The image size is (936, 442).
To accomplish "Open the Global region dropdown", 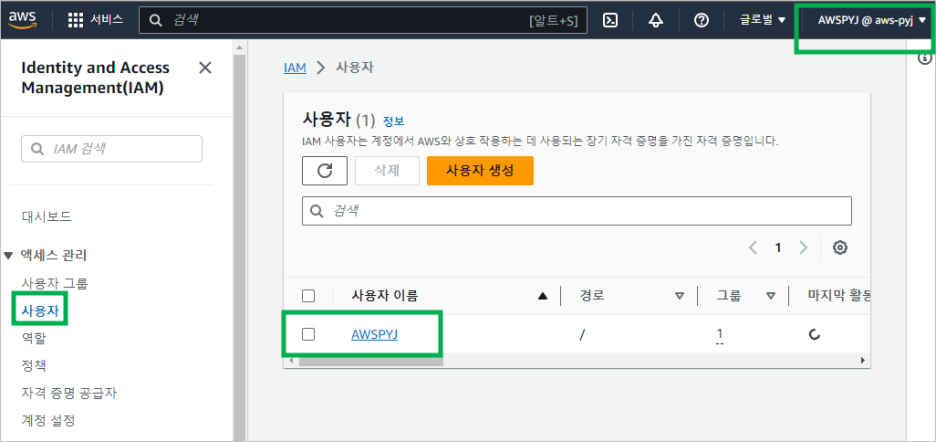I will (763, 20).
